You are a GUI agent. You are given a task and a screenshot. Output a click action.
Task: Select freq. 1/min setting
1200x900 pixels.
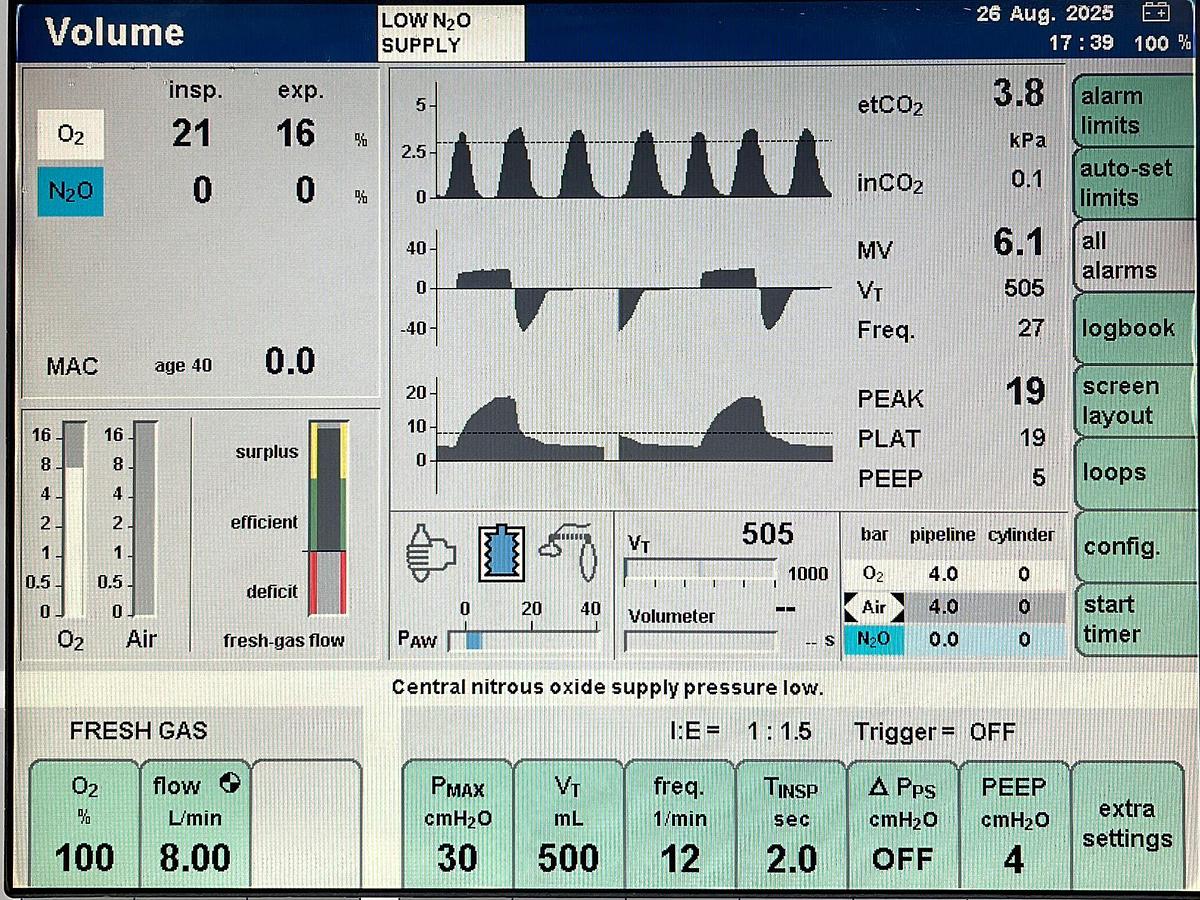pos(679,823)
